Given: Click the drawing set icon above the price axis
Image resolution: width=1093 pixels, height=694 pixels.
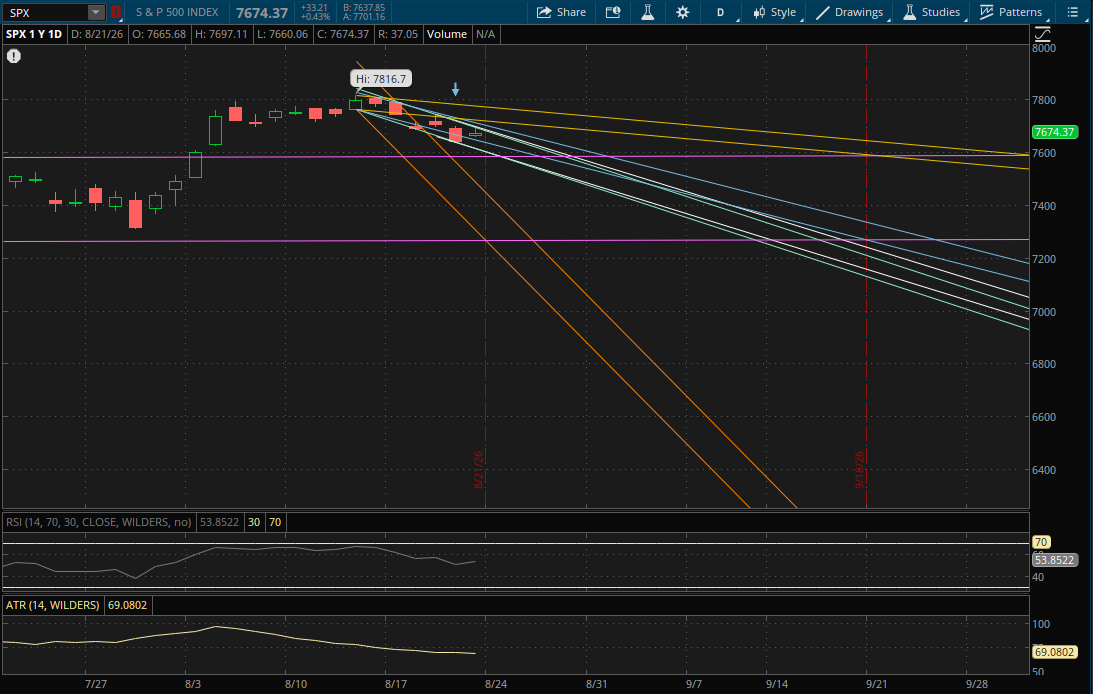Looking at the screenshot, I should point(1042,33).
